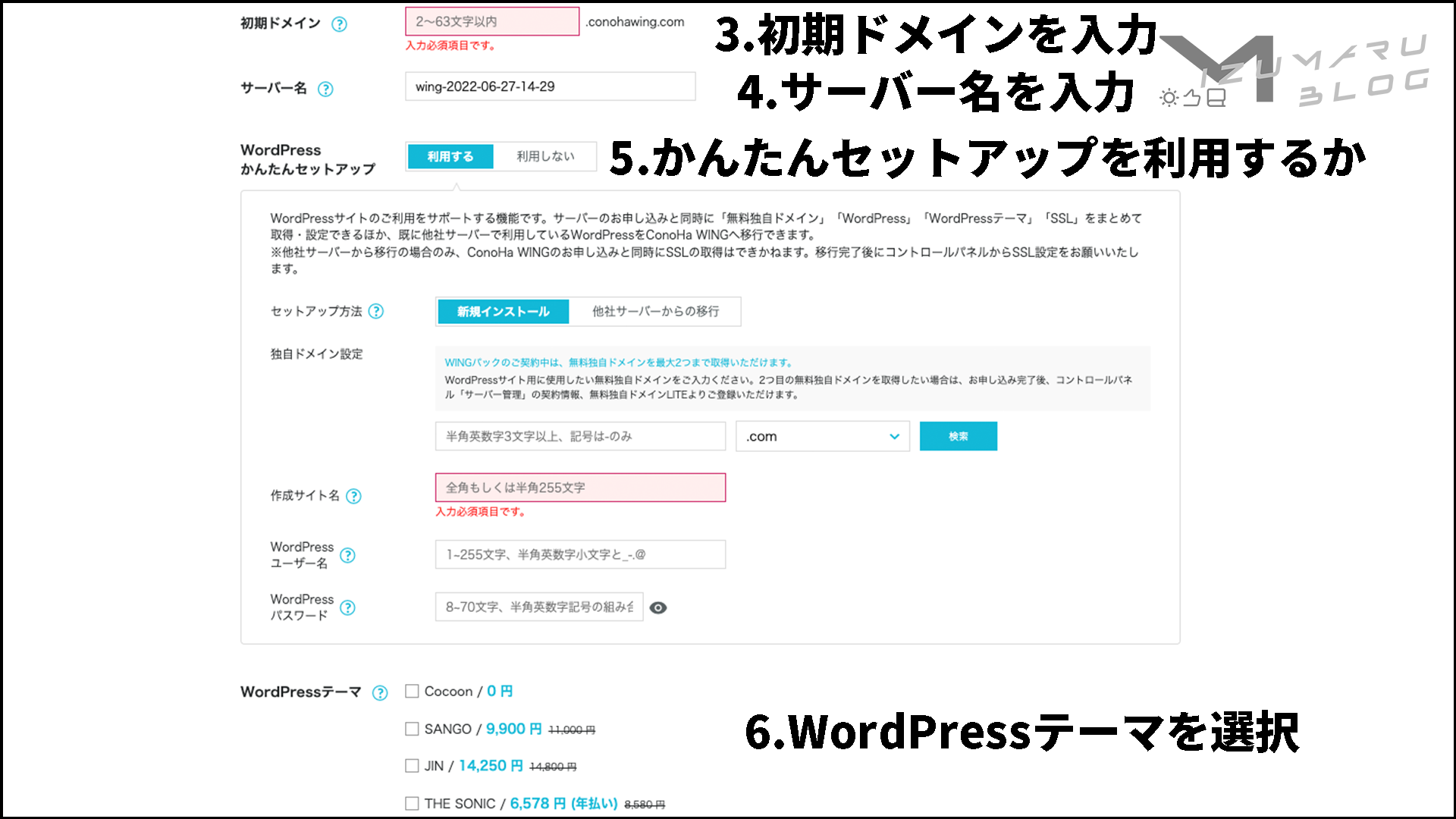Open help icon beside 初期ドメイン
Image resolution: width=1456 pixels, height=819 pixels.
pos(340,24)
